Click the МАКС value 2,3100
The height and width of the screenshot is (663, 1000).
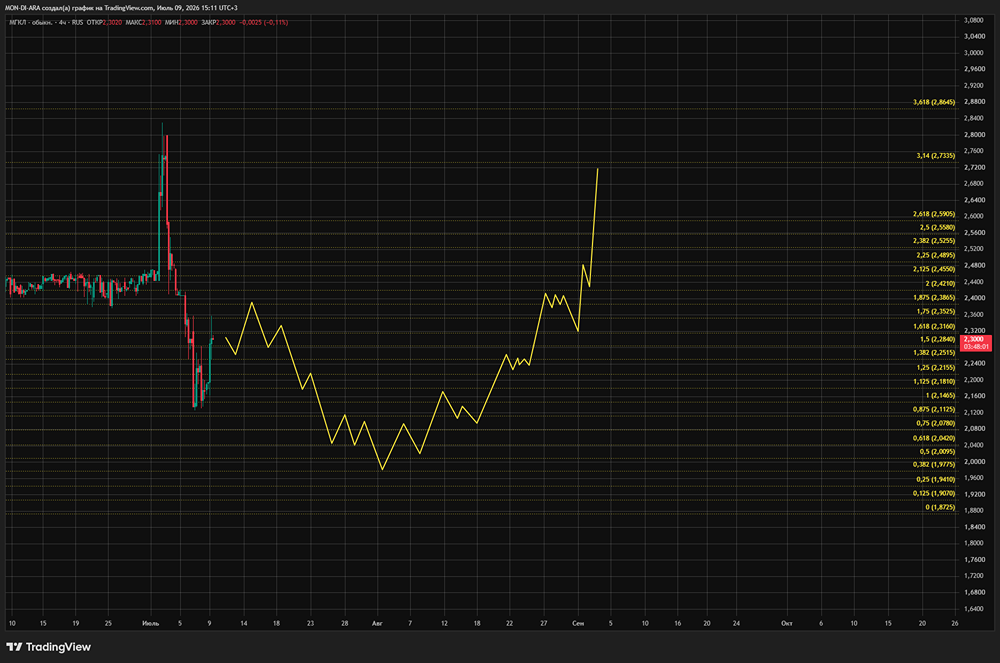(x=151, y=22)
